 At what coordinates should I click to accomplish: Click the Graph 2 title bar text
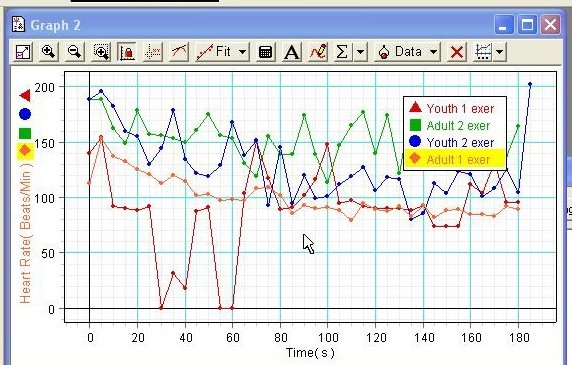point(55,25)
